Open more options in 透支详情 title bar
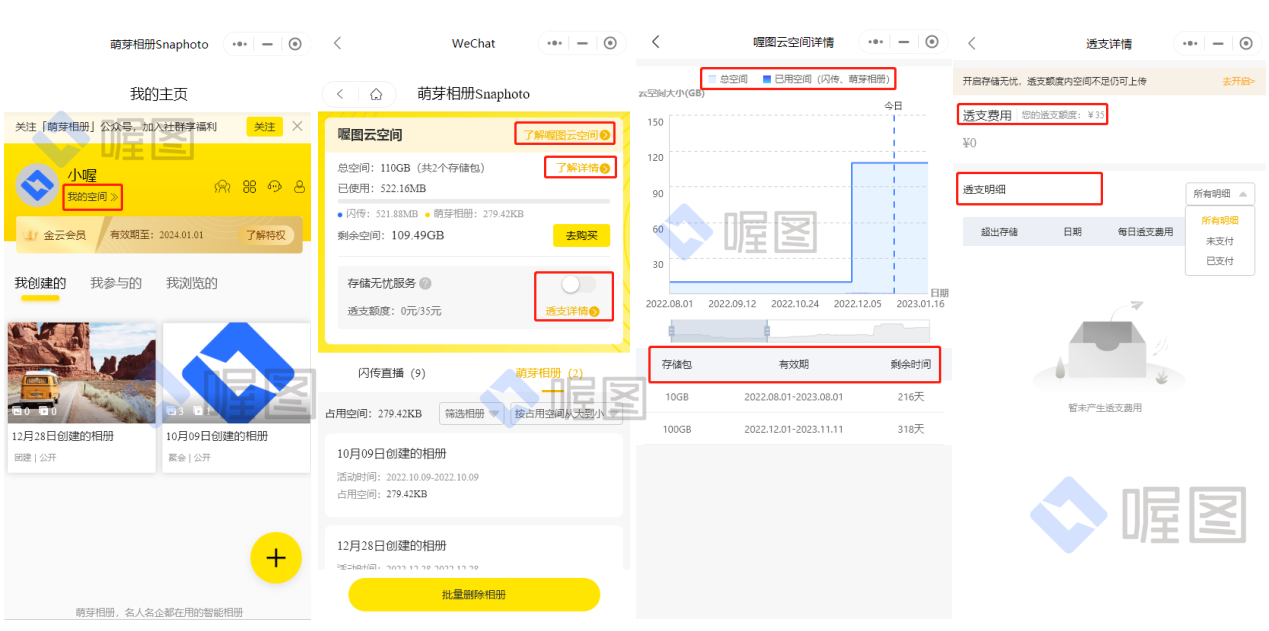Screen dimensions: 1269x631 click(x=1190, y=43)
